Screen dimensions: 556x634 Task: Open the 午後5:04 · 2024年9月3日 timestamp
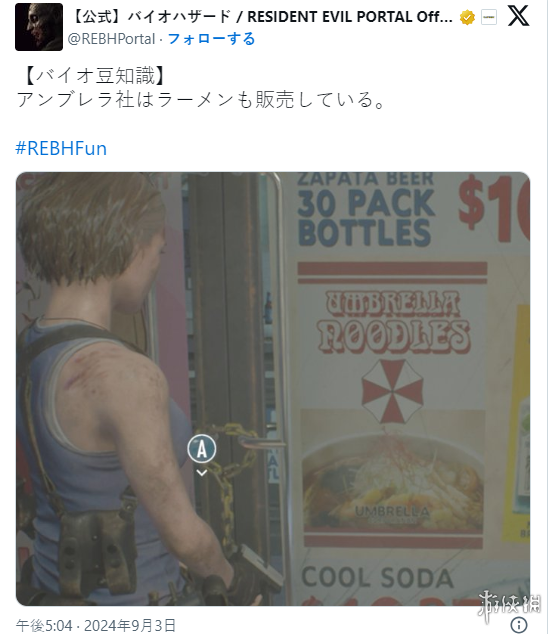tap(96, 626)
